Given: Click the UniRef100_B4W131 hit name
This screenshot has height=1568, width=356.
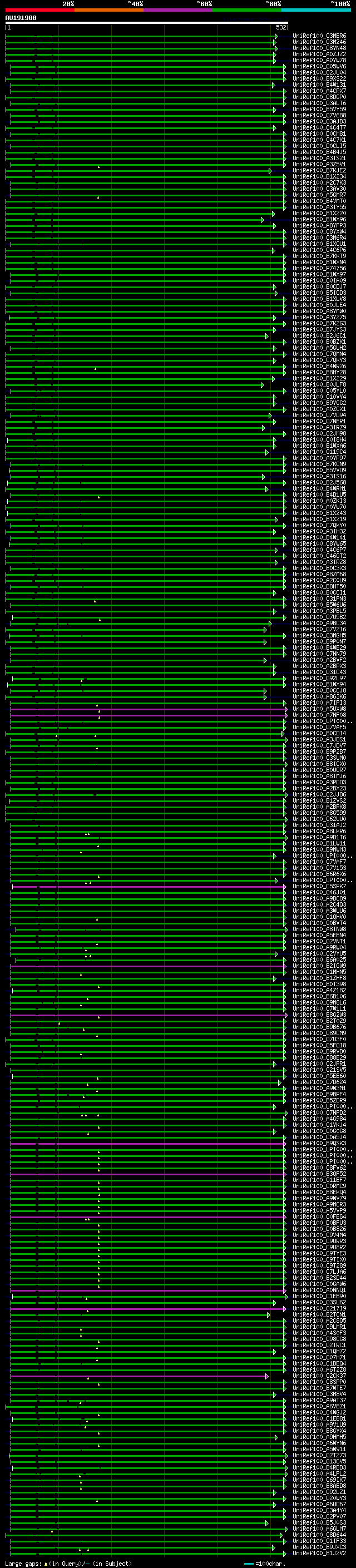Looking at the screenshot, I should [319, 85].
